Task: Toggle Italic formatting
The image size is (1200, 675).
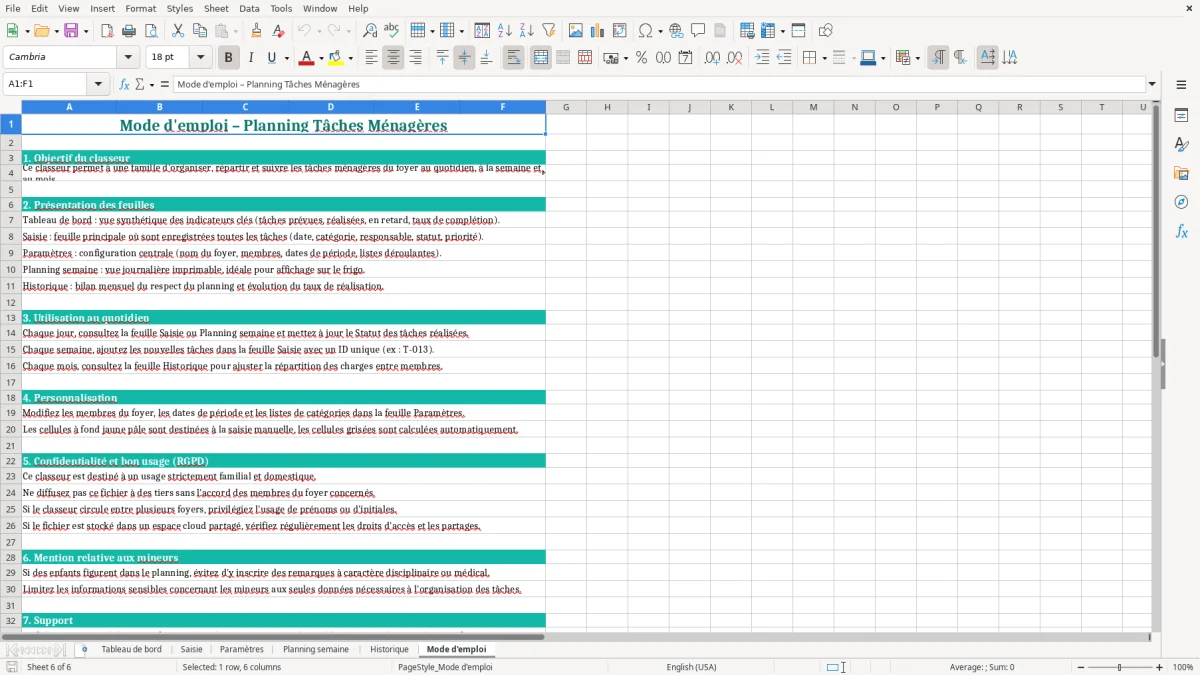Action: [x=251, y=58]
